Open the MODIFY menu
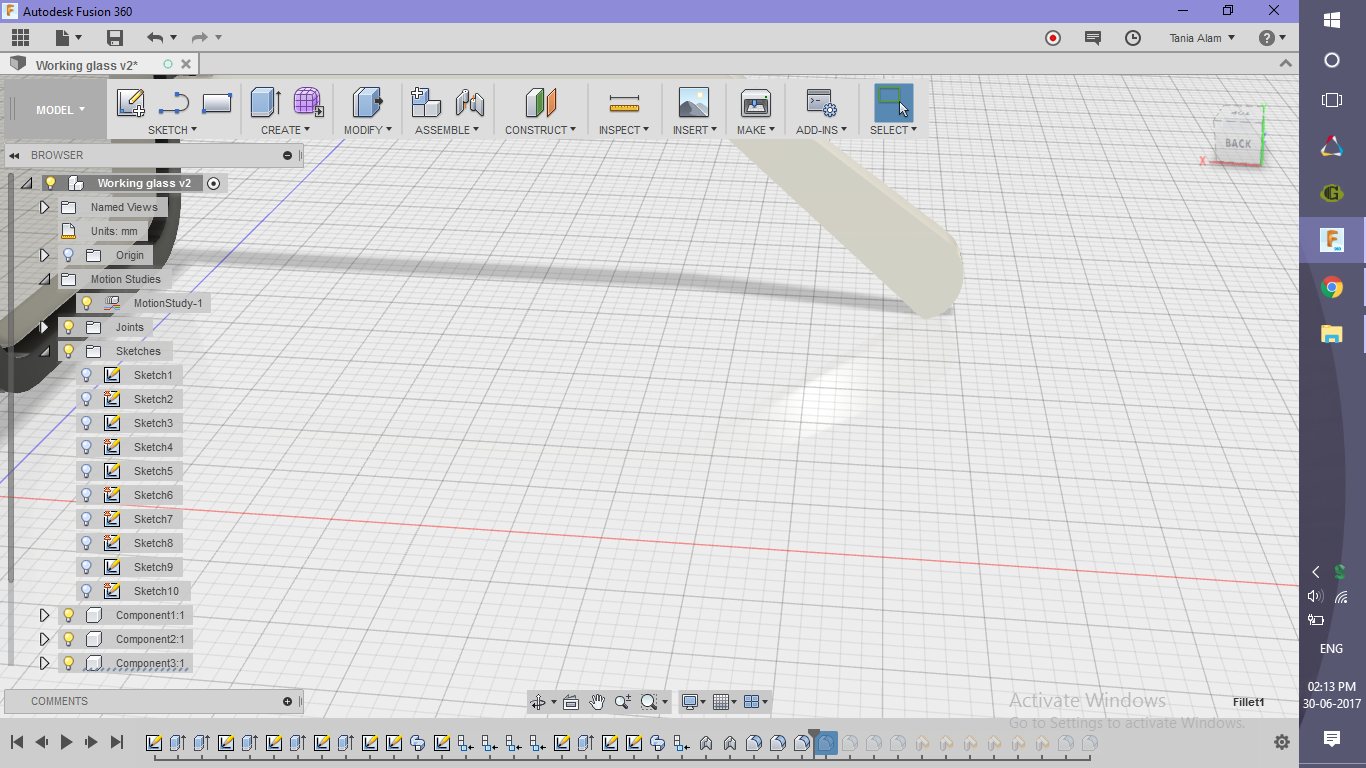Viewport: 1366px width, 768px height. 367,130
